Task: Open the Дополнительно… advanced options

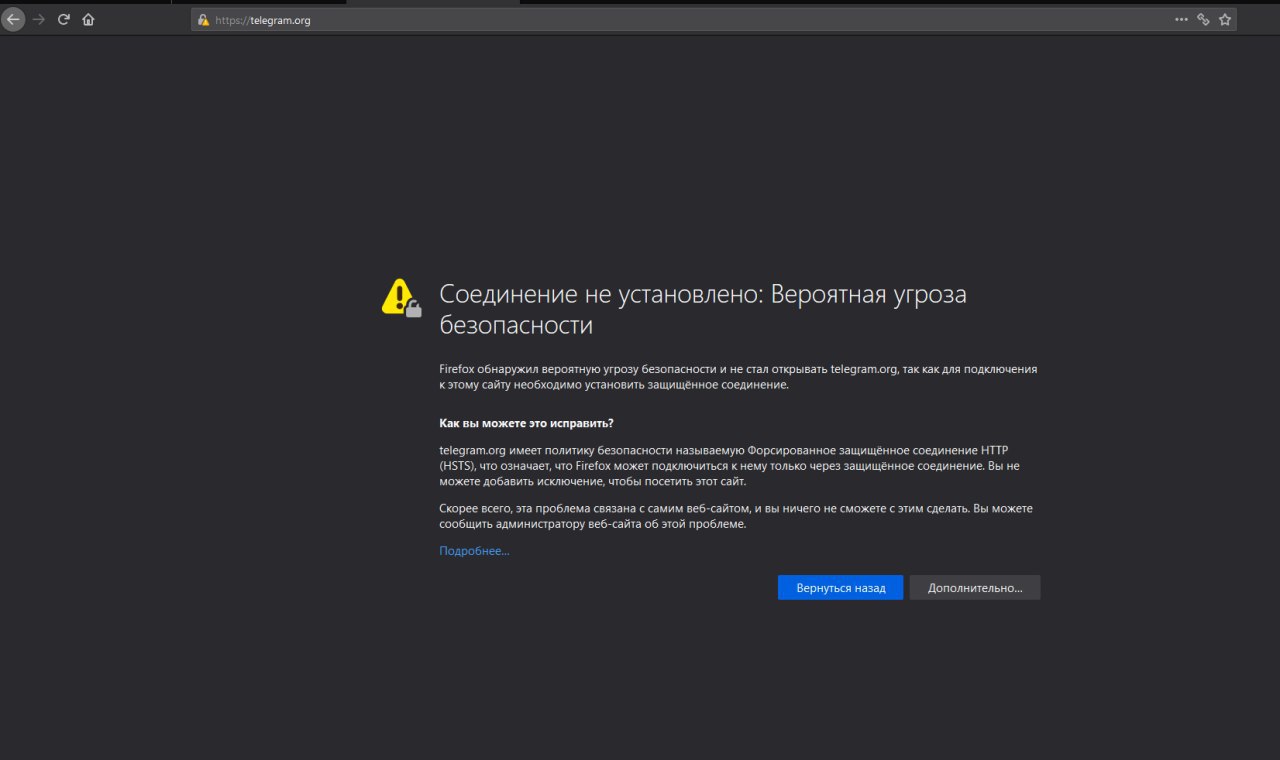Action: pos(975,588)
